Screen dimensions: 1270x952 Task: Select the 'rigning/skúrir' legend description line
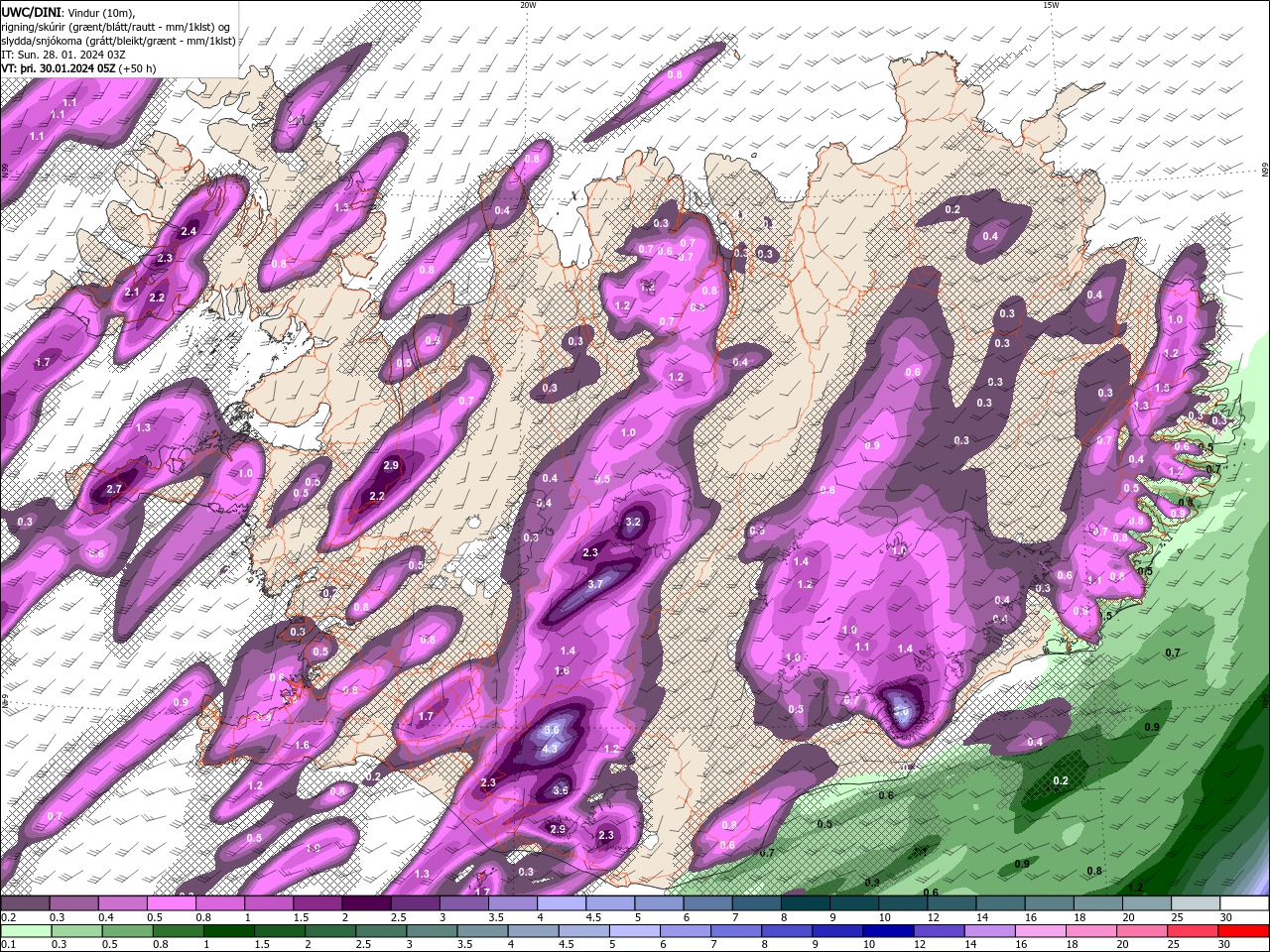point(116,26)
